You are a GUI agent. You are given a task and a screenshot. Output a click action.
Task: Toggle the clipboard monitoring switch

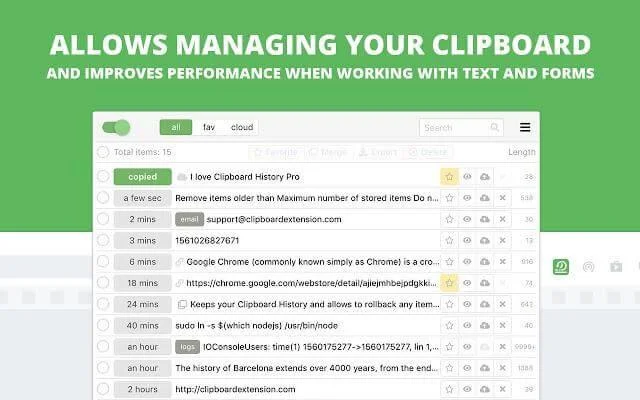[116, 127]
